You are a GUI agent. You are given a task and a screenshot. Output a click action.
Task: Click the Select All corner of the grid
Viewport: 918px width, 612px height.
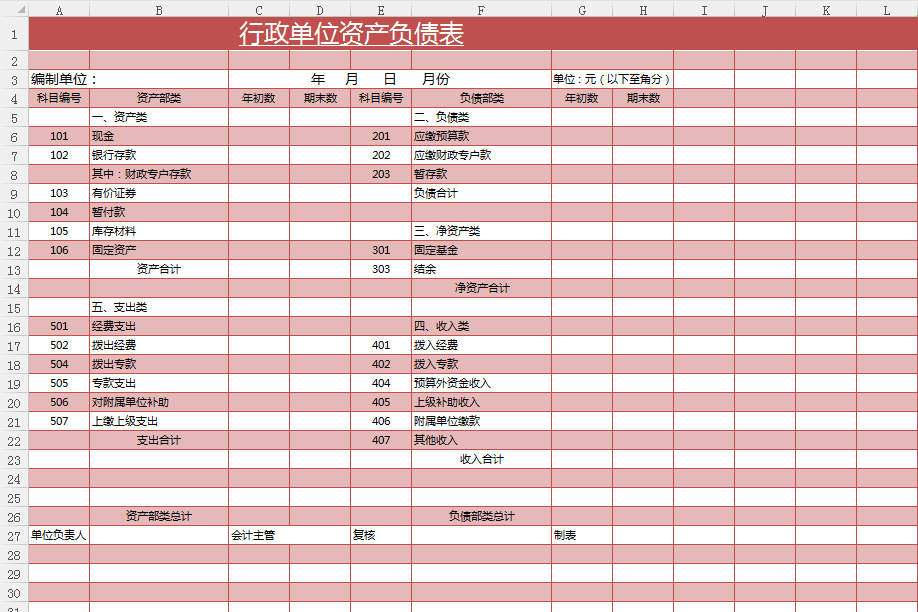(x=14, y=9)
